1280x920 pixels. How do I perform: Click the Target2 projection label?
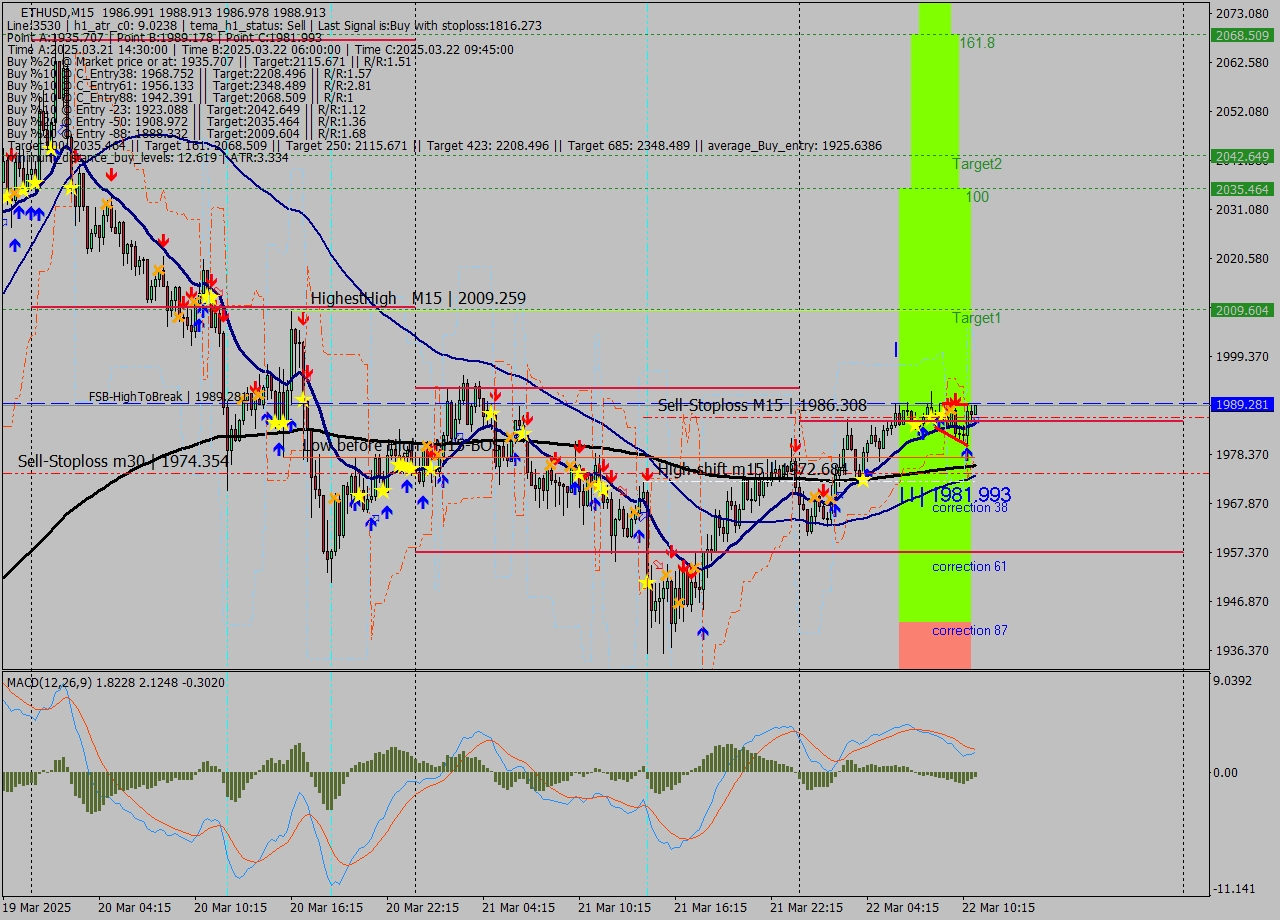coord(976,164)
